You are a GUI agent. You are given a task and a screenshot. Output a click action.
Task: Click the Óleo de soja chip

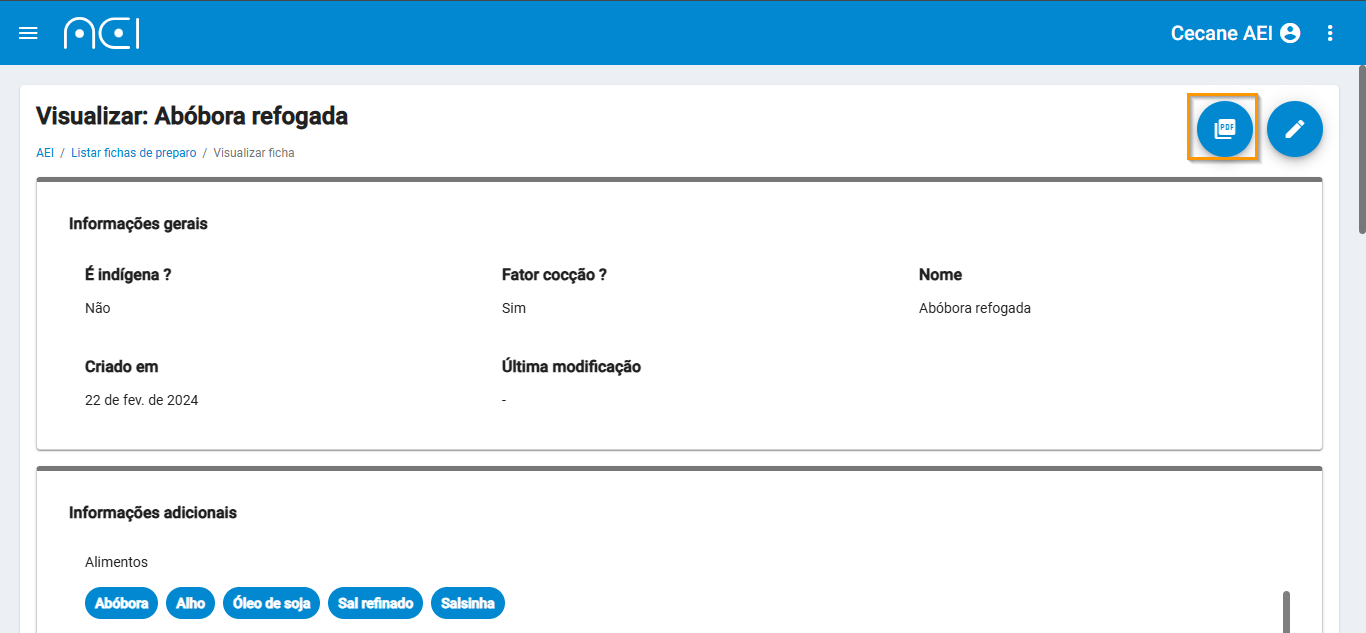tap(271, 603)
